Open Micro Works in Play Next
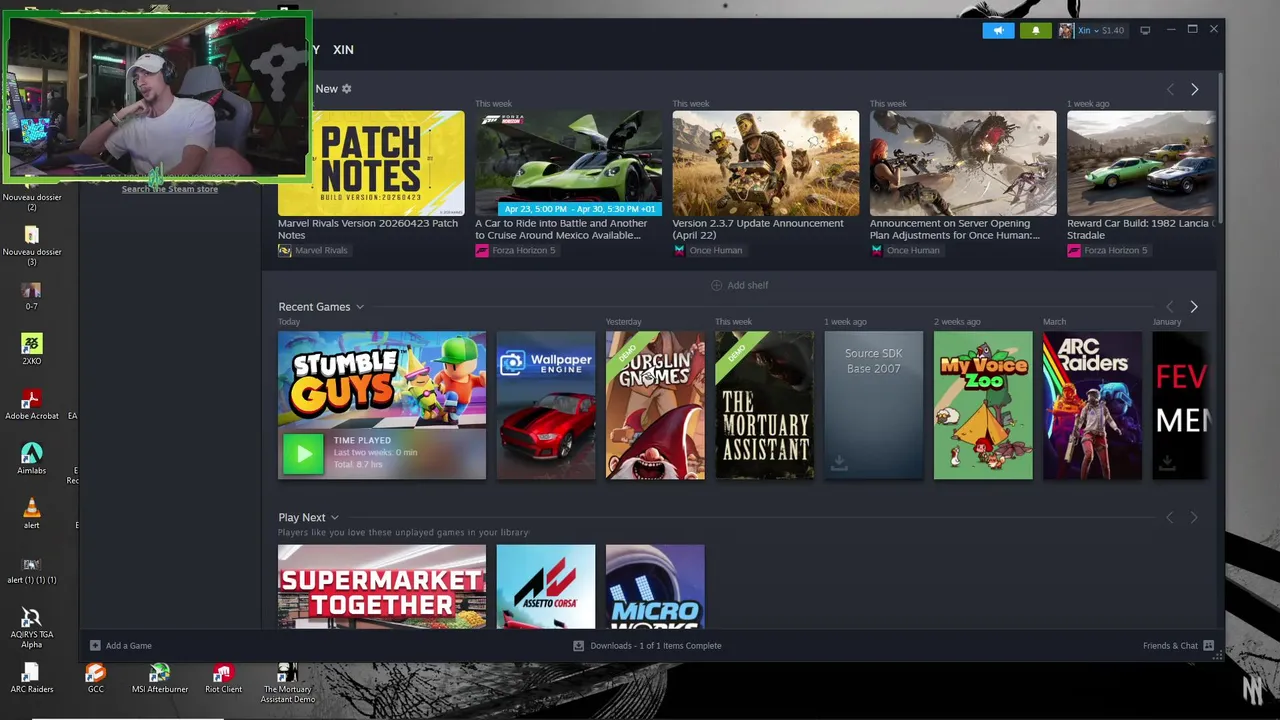The height and width of the screenshot is (720, 1280). click(655, 587)
